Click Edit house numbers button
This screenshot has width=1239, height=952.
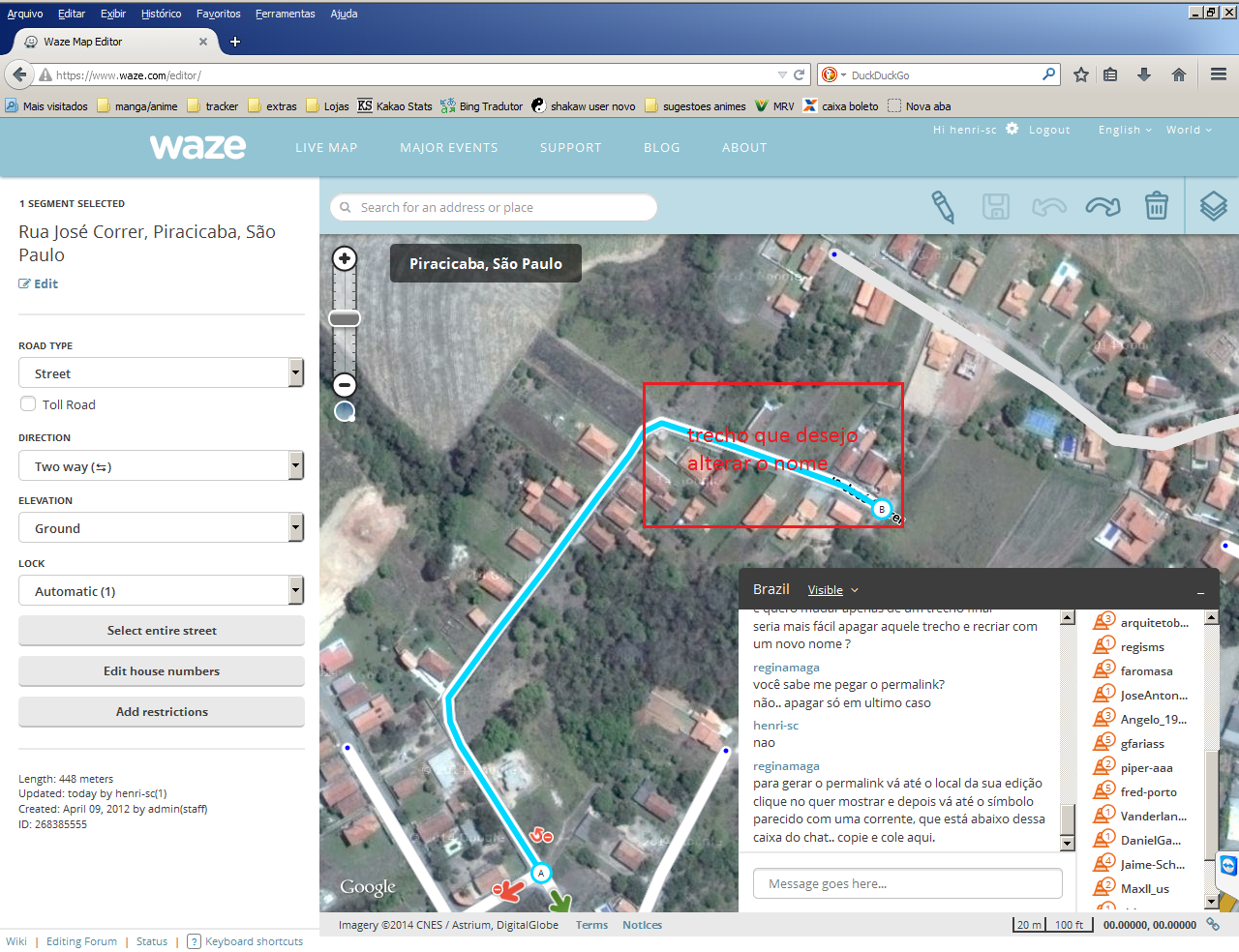coord(162,670)
